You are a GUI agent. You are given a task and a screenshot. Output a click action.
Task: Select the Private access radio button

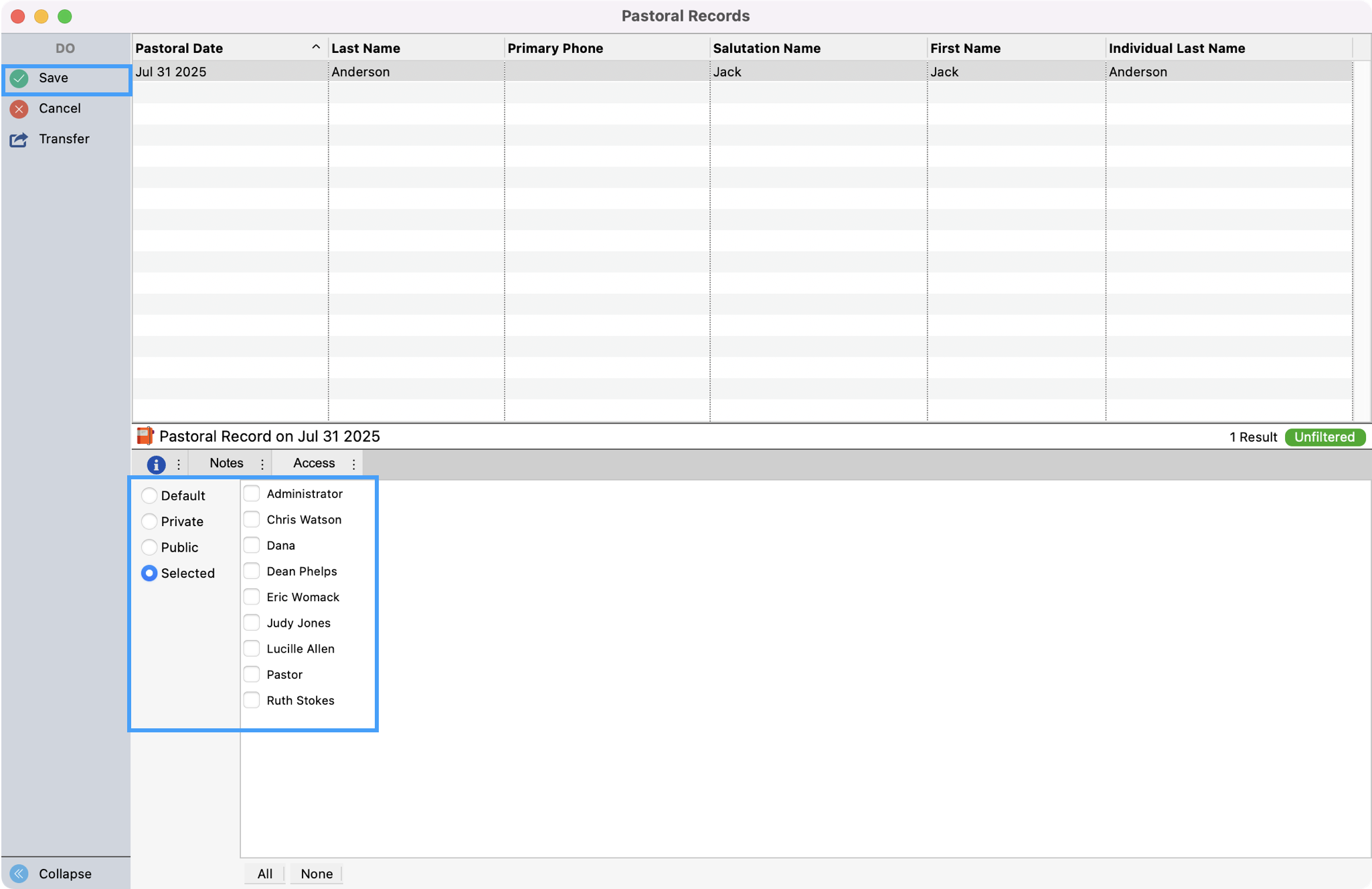149,521
